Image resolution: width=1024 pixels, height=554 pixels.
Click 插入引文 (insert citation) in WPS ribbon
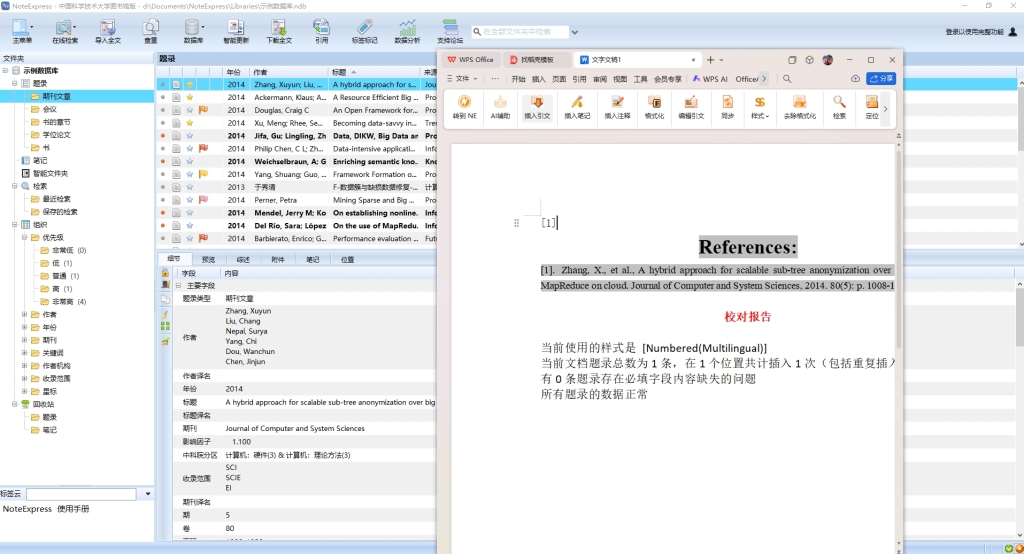coord(537,106)
